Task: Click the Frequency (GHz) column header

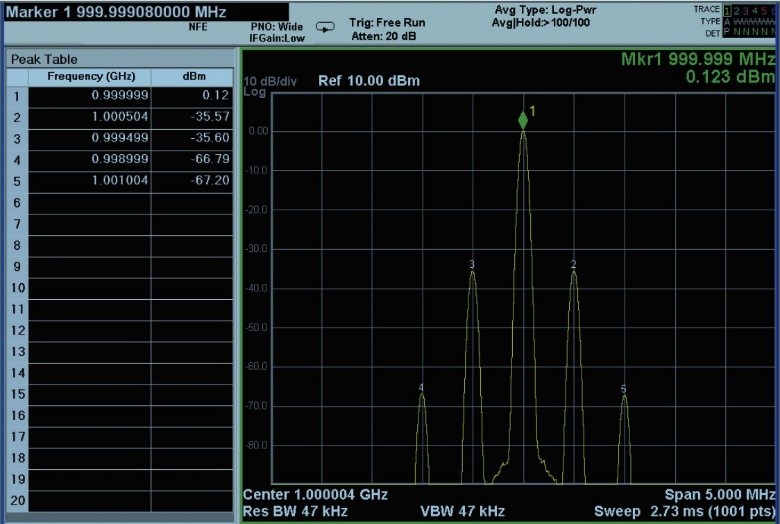Action: click(x=91, y=77)
